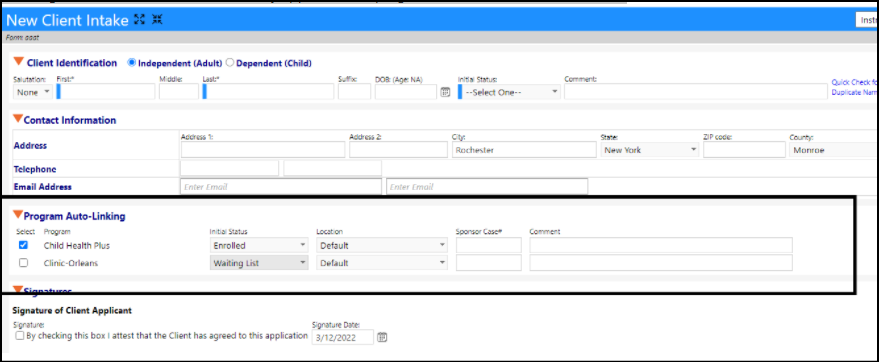Click Clinic-Orleans Sponsor Case field
Screen dimensions: 879x362
click(489, 263)
